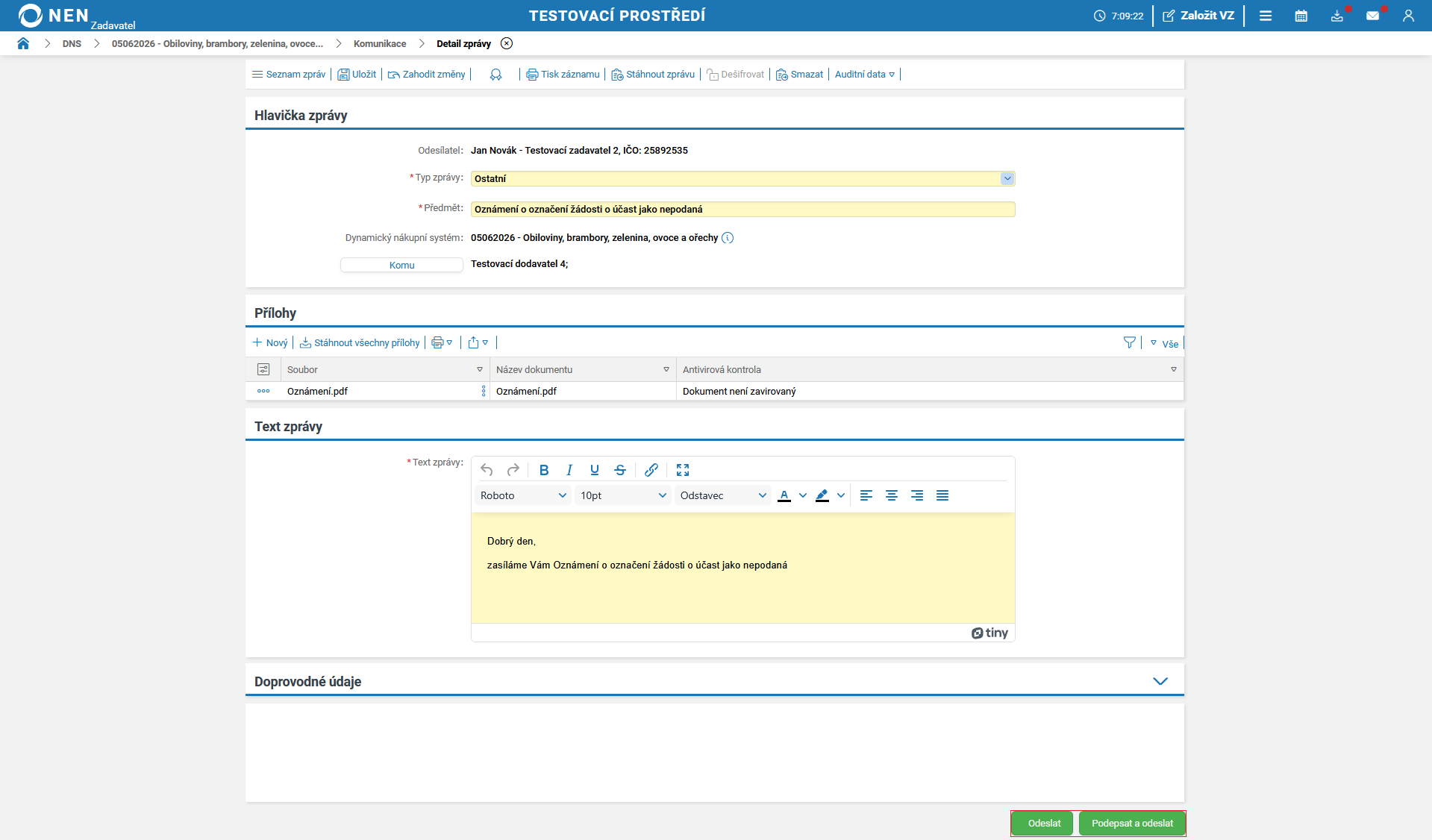Click Podepsat a odeslat button
Screen dimensions: 1432x840
pos(1132,824)
